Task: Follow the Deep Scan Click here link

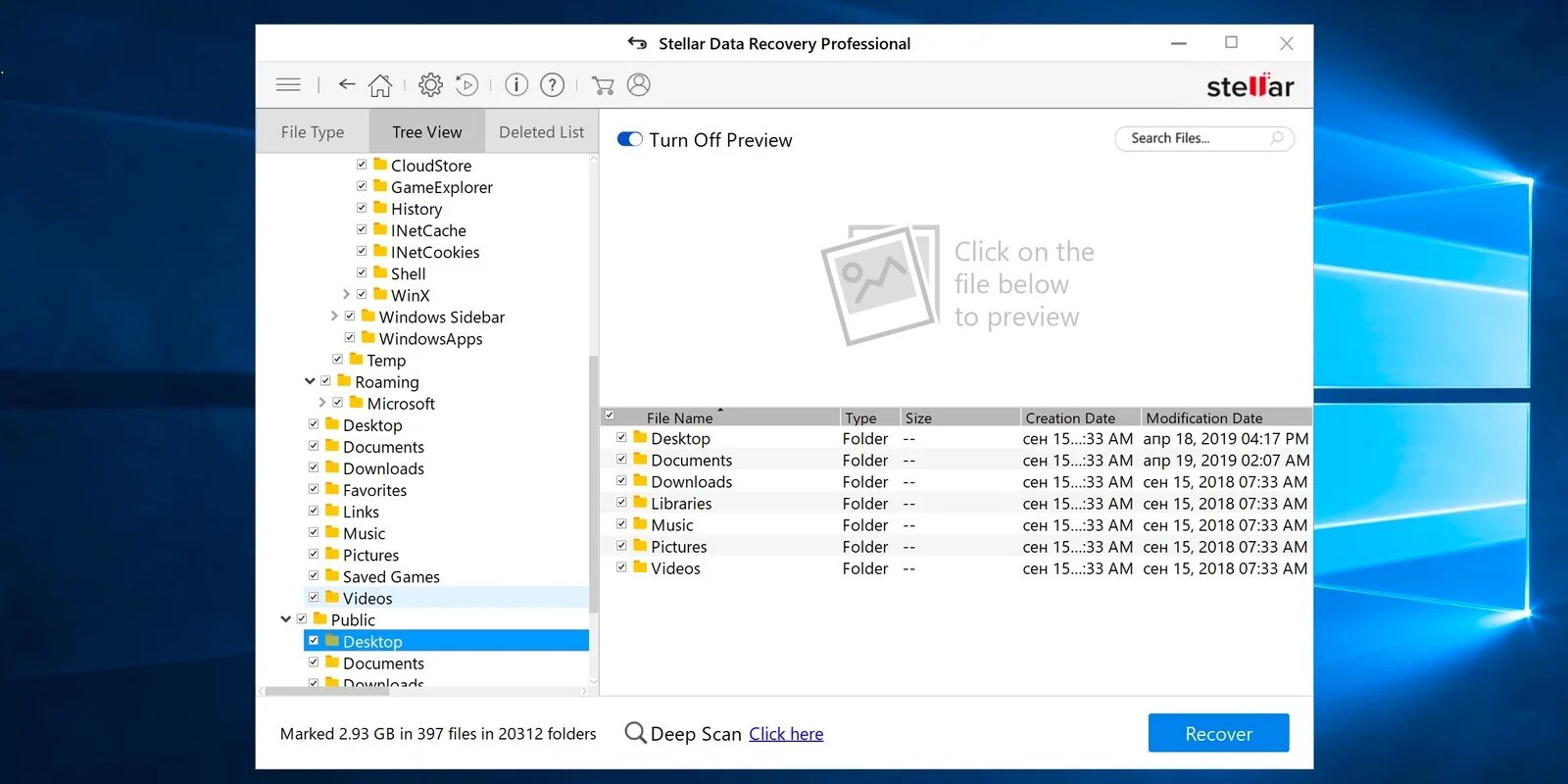Action: tap(786, 734)
